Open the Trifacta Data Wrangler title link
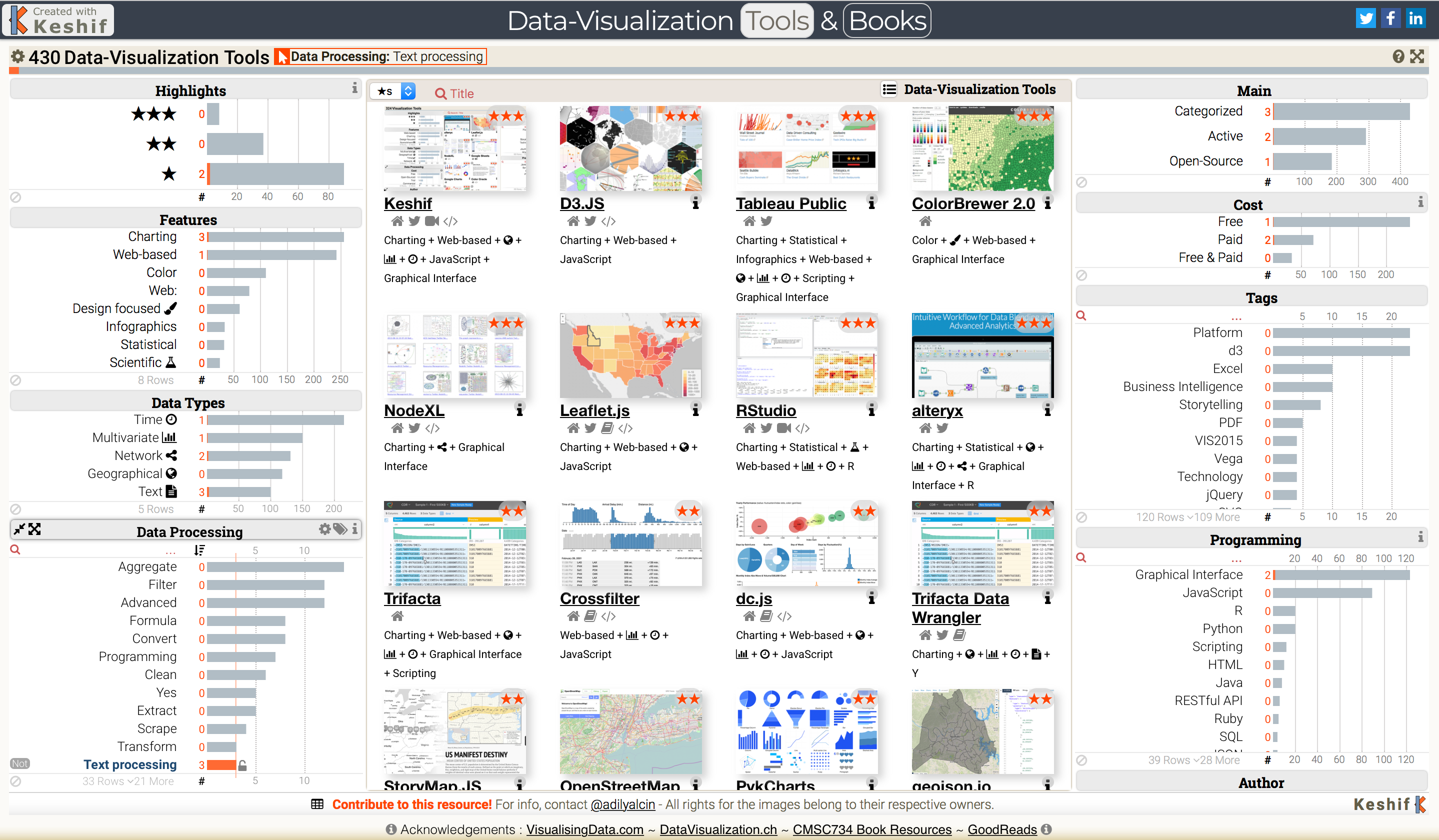 960,607
